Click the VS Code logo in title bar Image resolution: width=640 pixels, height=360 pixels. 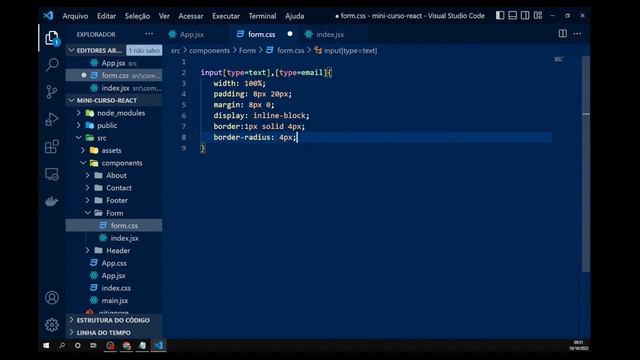click(x=49, y=16)
